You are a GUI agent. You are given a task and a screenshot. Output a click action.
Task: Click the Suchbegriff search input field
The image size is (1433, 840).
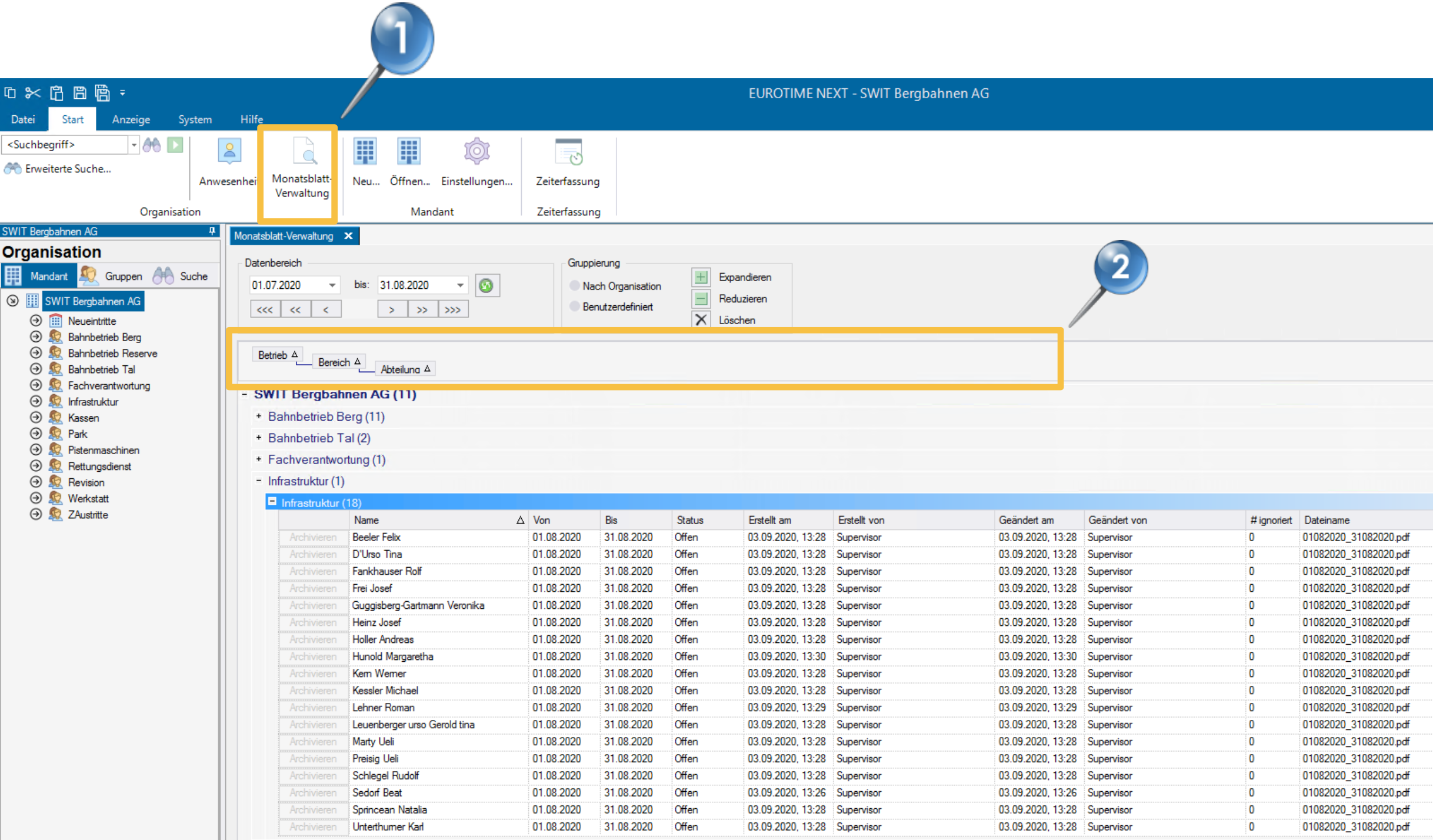(x=65, y=145)
